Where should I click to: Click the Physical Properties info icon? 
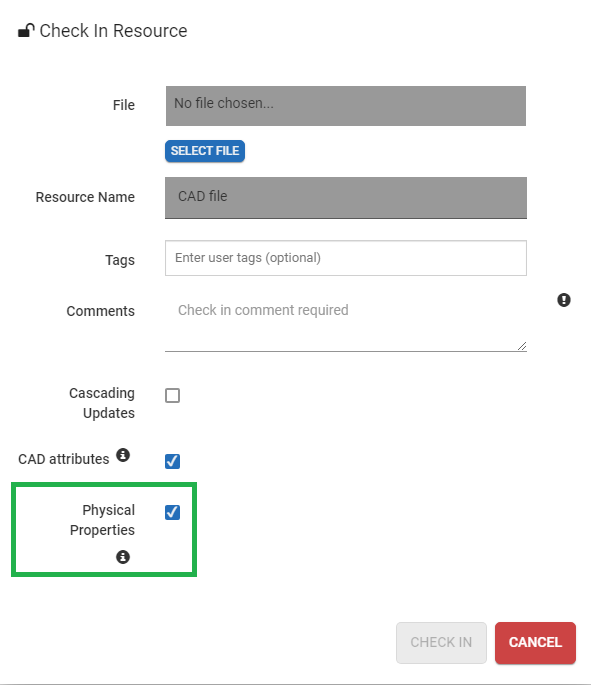point(123,557)
